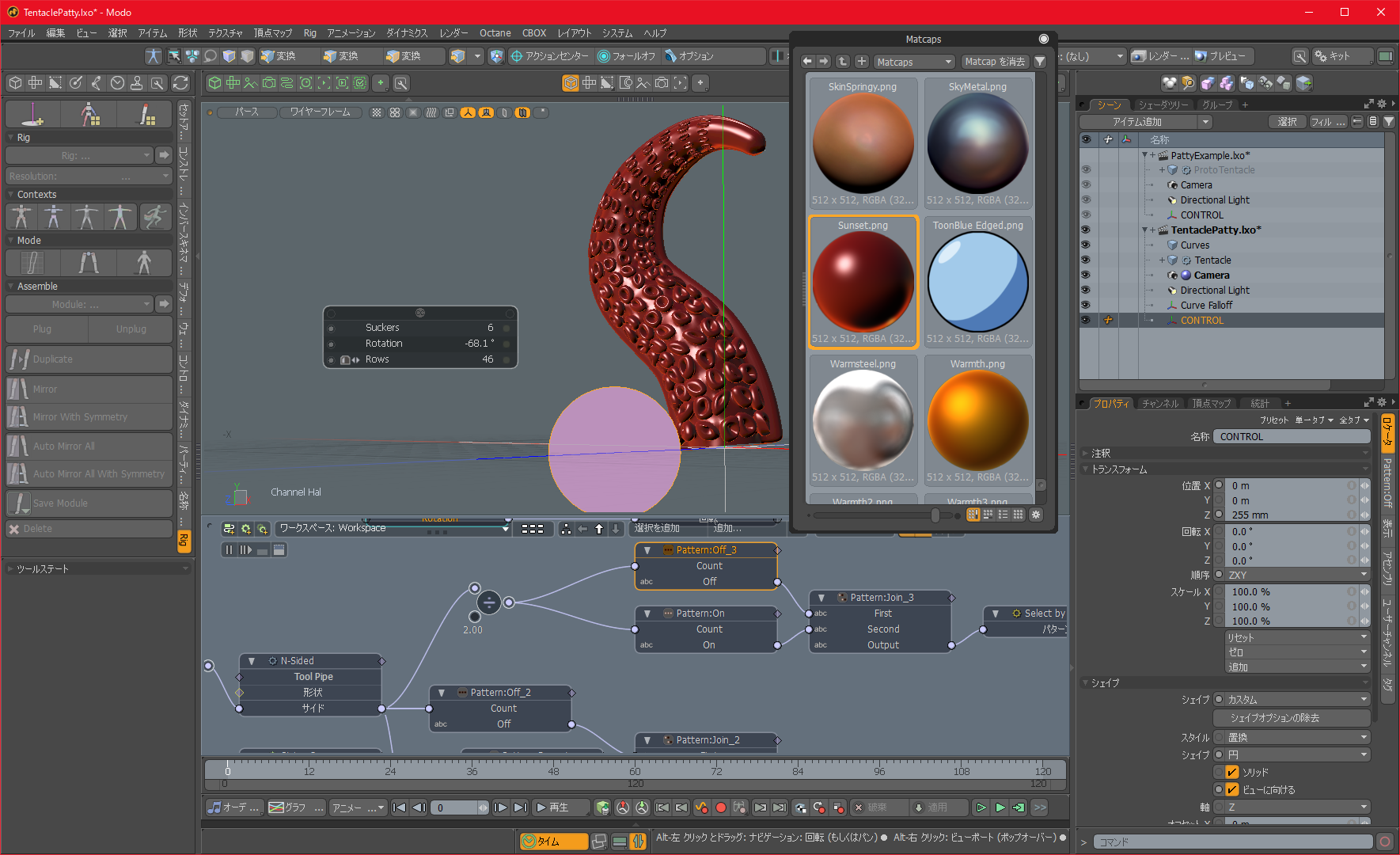Select the Warmth.png matcap thumbnail
The height and width of the screenshot is (855, 1400).
click(x=978, y=420)
